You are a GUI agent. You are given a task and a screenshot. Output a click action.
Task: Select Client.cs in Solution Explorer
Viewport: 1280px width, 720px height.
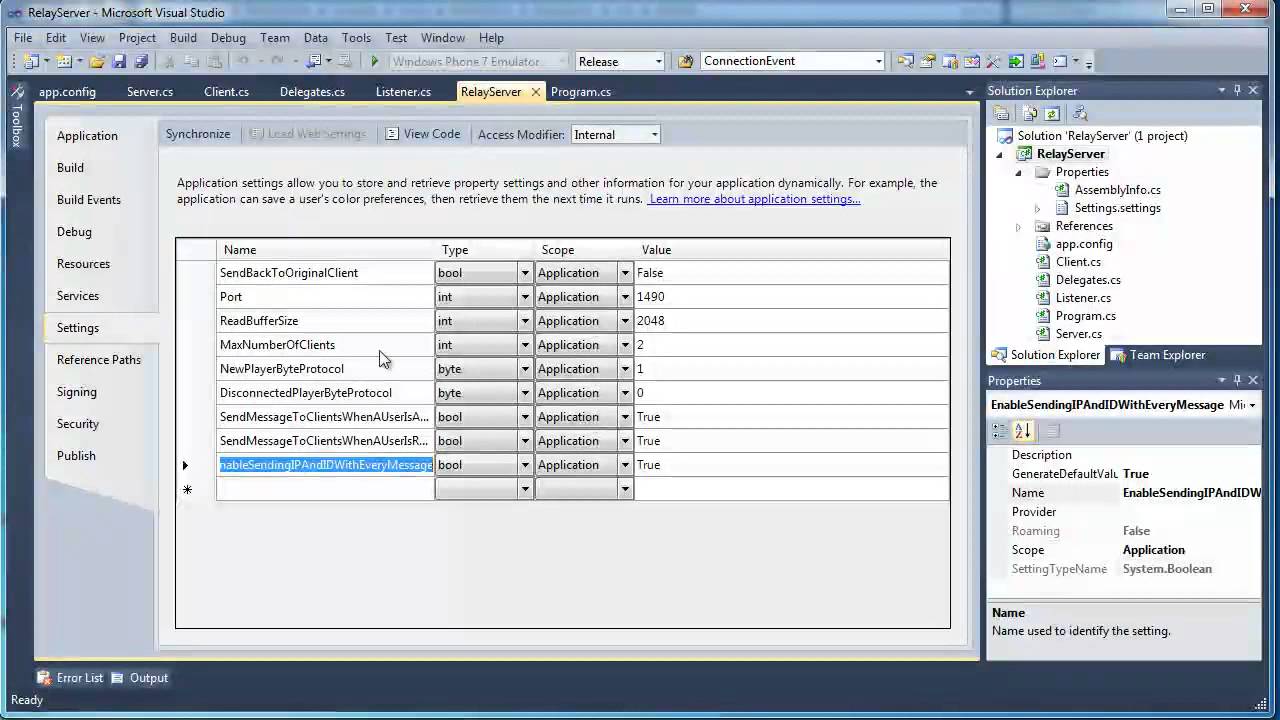[x=1078, y=262]
